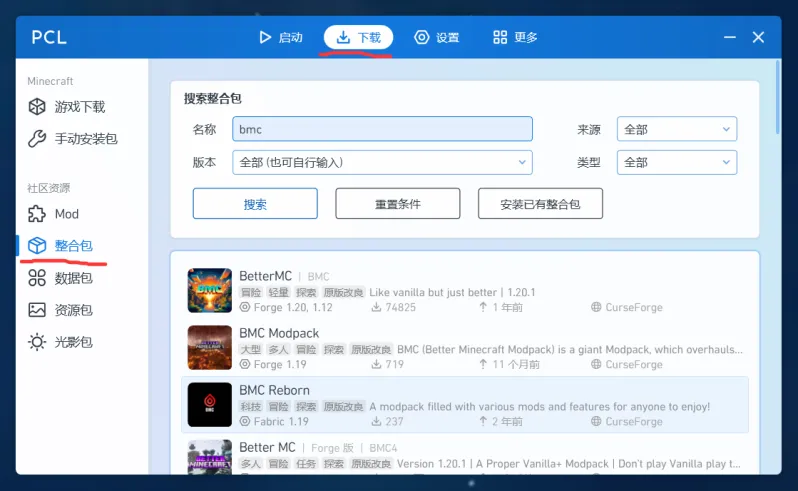Click the PCL logo text

(49, 37)
